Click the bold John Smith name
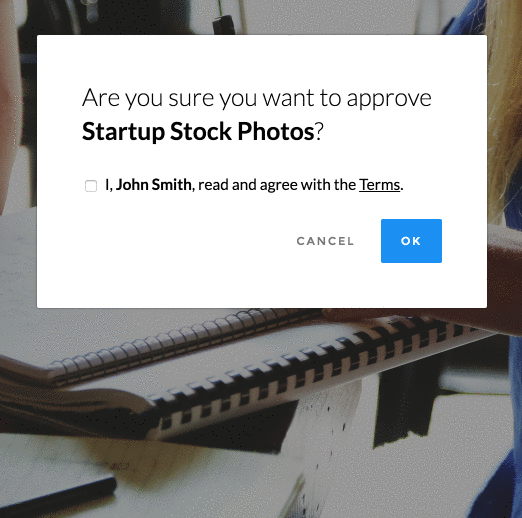Screen dimensions: 522x518 [x=154, y=185]
